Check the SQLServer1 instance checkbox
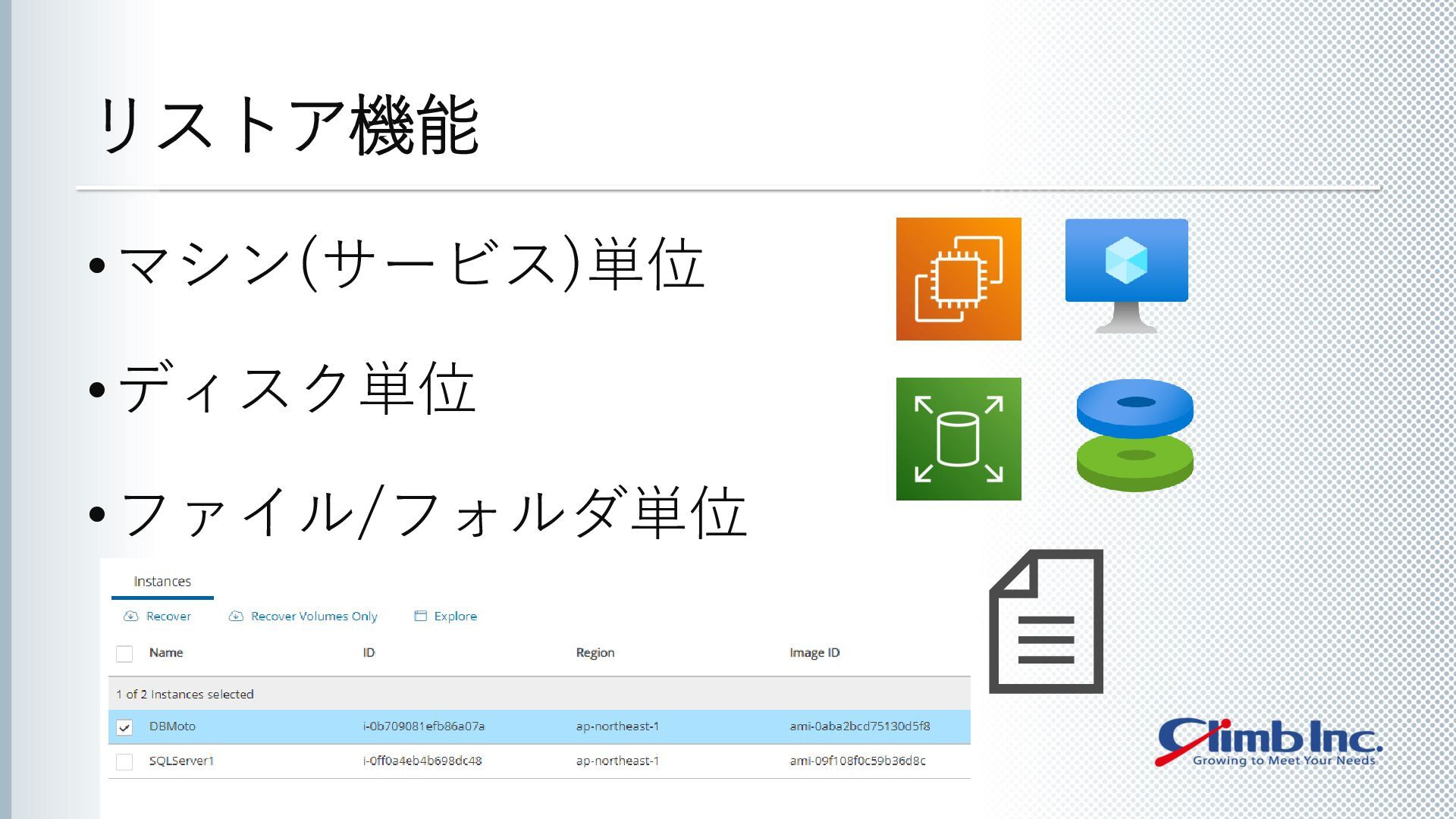1456x819 pixels. (x=124, y=761)
